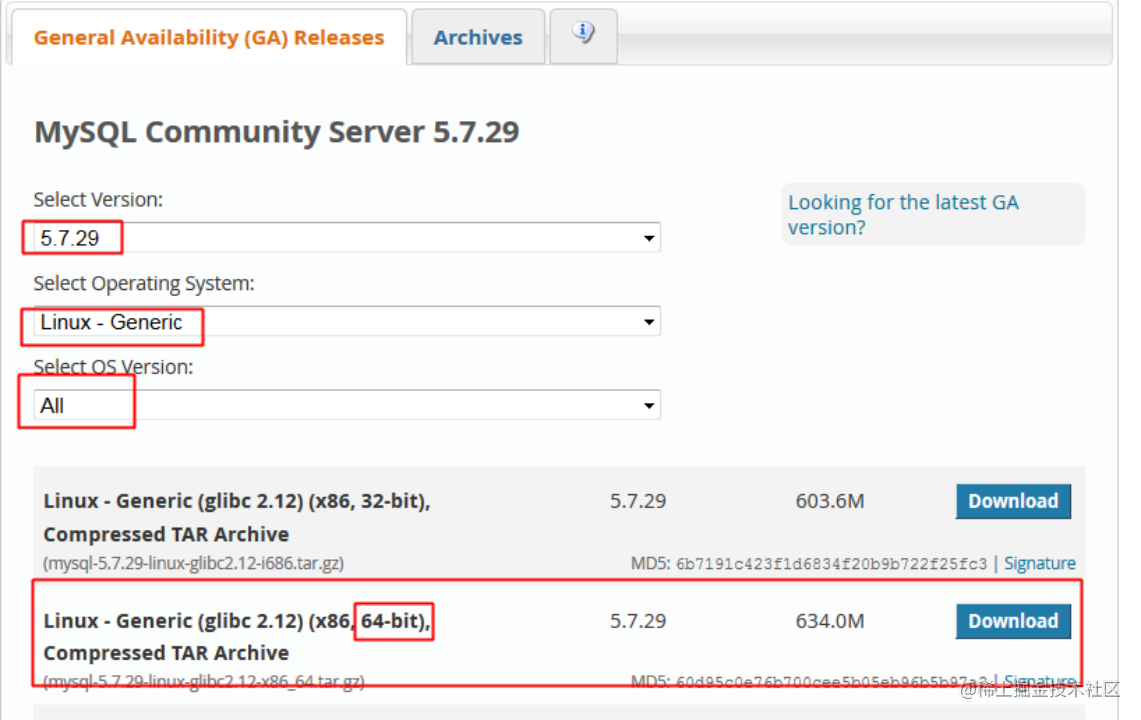
Task: Open the Select Version dropdown showing 5.7.29
Action: pos(347,238)
